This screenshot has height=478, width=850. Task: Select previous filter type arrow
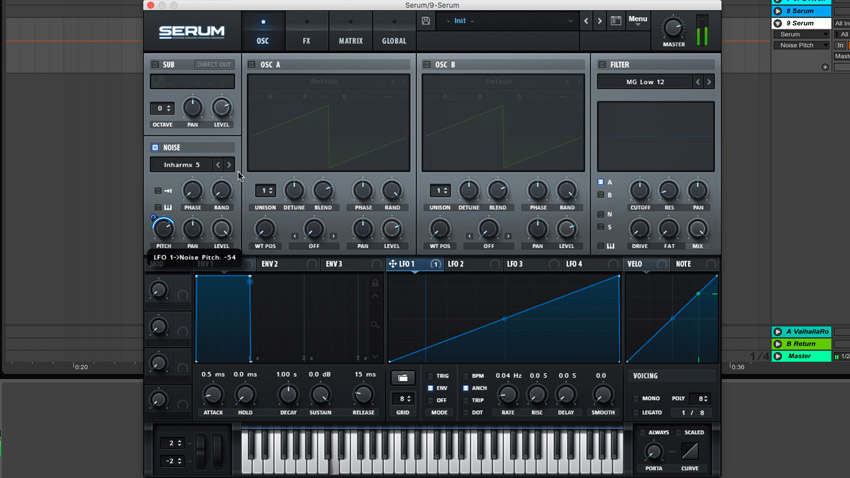698,82
